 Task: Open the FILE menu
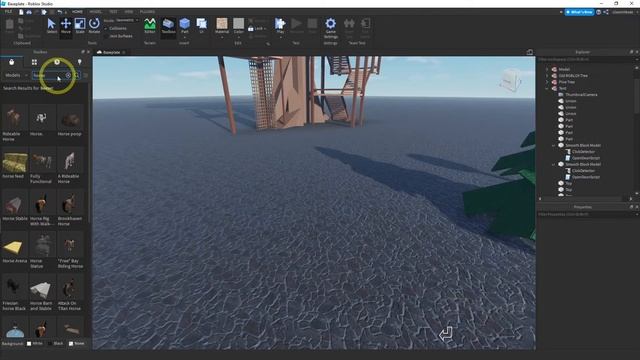8,12
